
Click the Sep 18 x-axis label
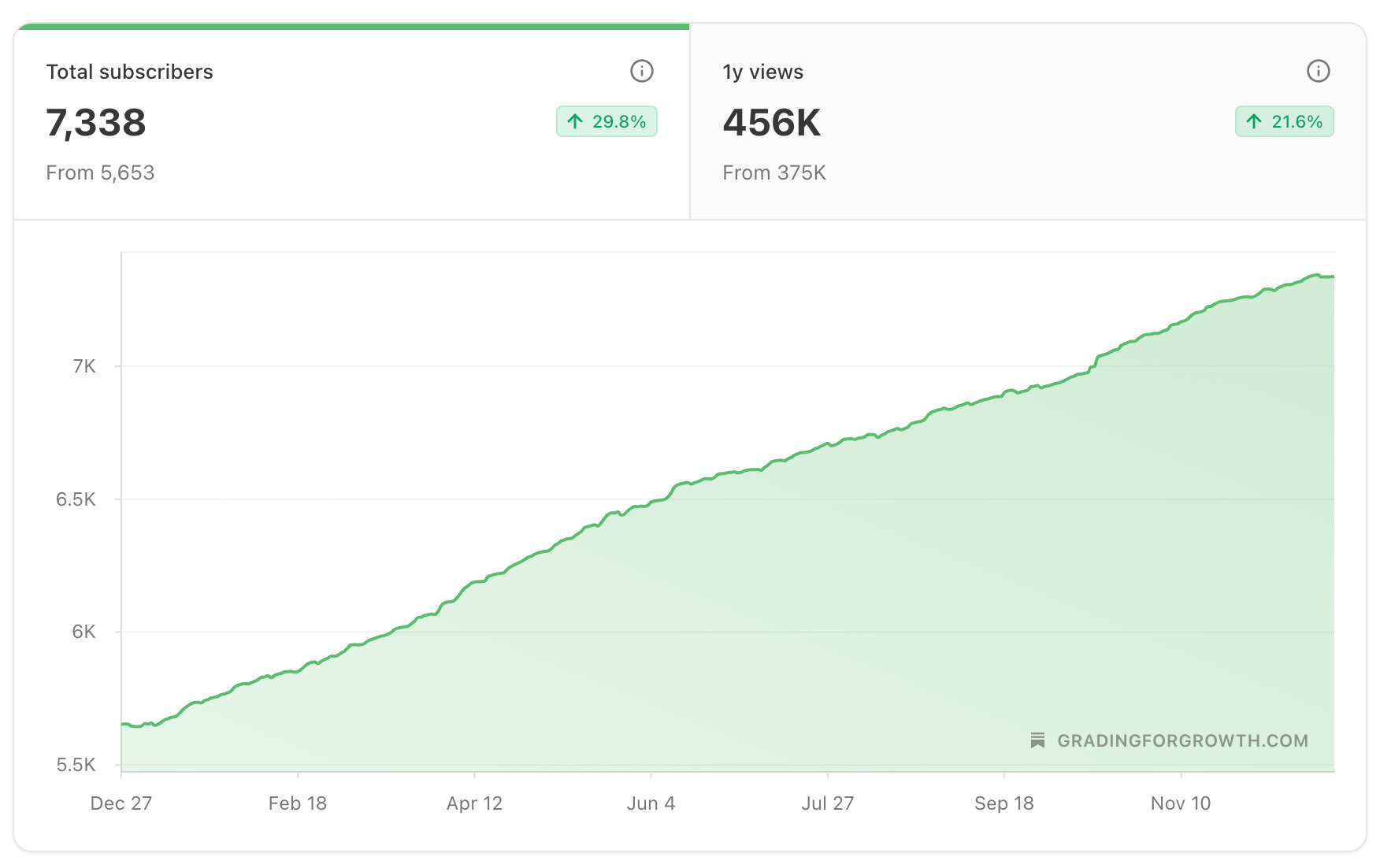tap(1004, 803)
